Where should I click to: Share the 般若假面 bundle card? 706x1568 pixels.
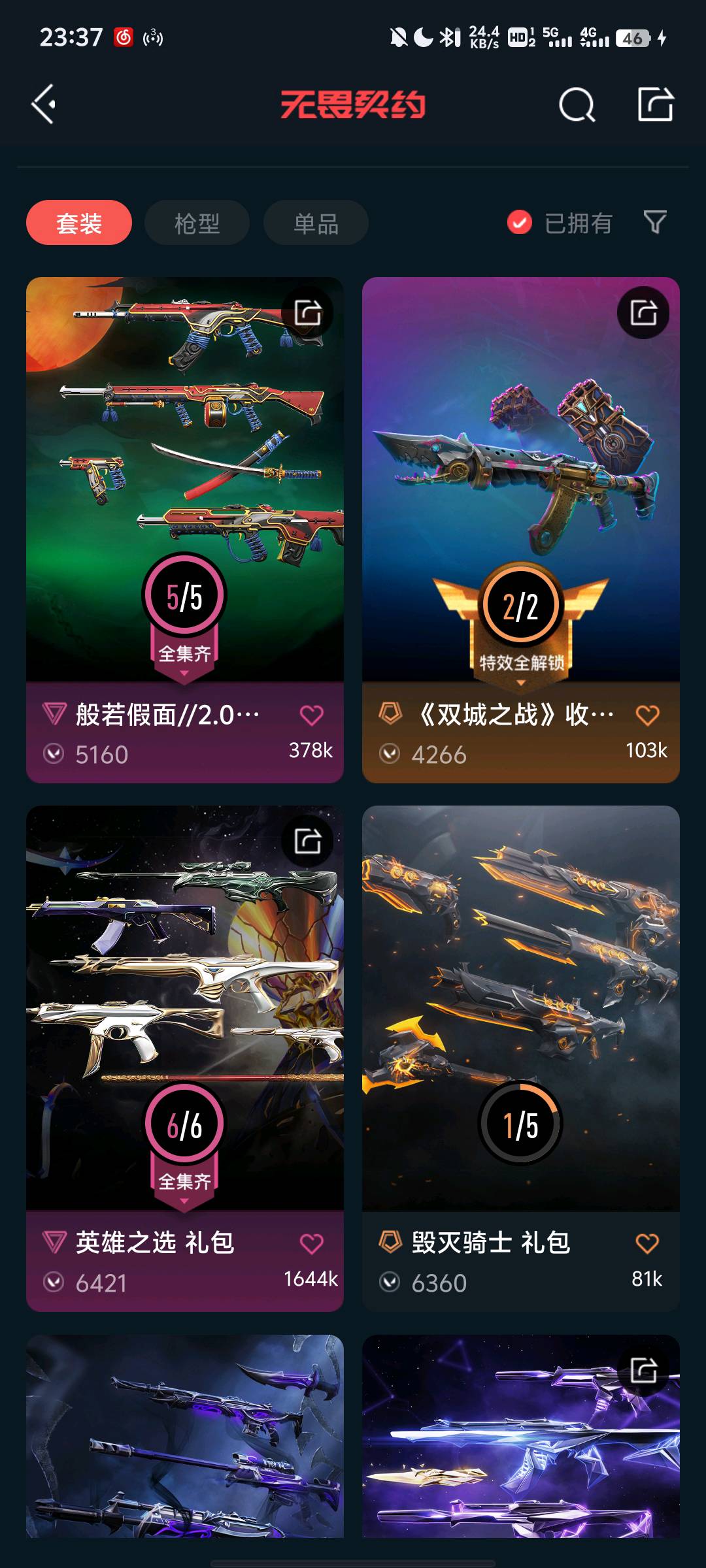(308, 312)
